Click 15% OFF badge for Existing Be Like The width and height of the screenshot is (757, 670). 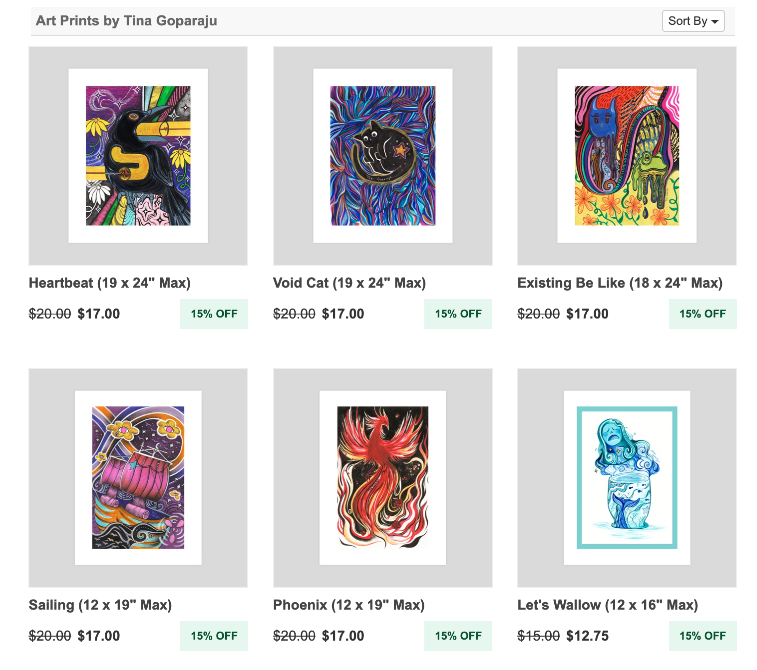pyautogui.click(x=702, y=314)
